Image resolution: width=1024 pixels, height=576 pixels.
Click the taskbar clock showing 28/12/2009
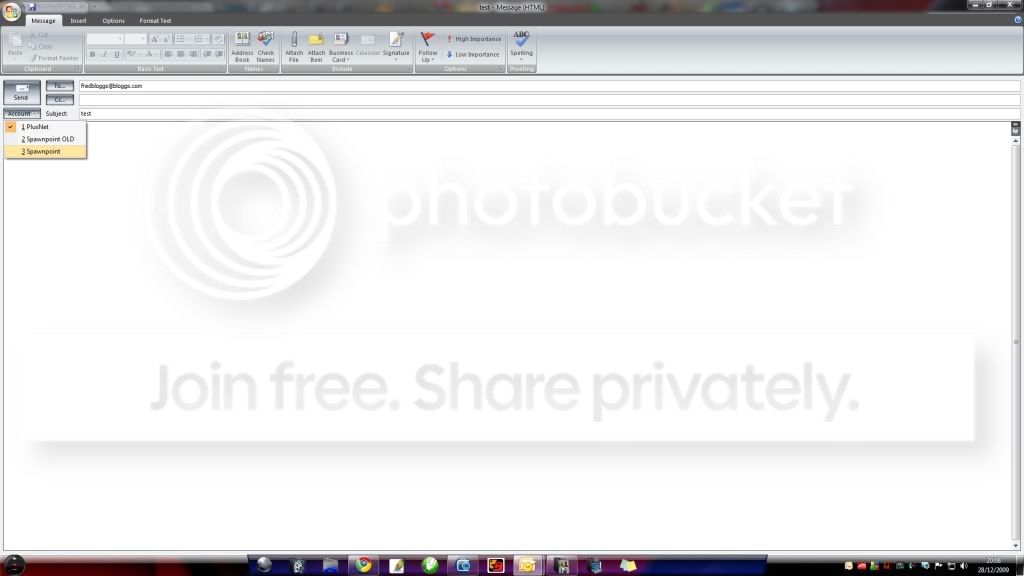994,566
